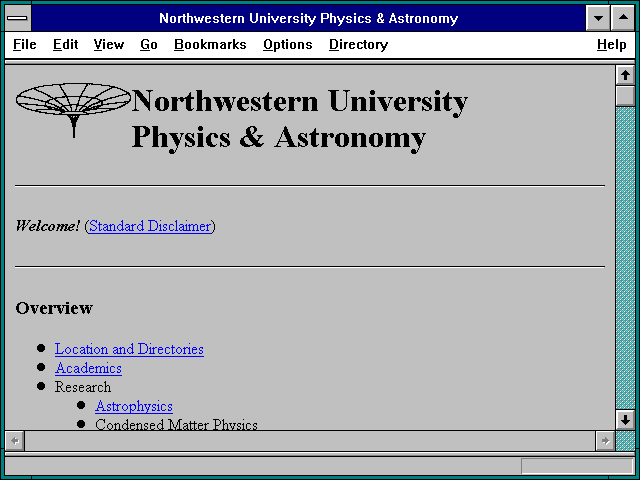Open the File menu

pos(24,44)
